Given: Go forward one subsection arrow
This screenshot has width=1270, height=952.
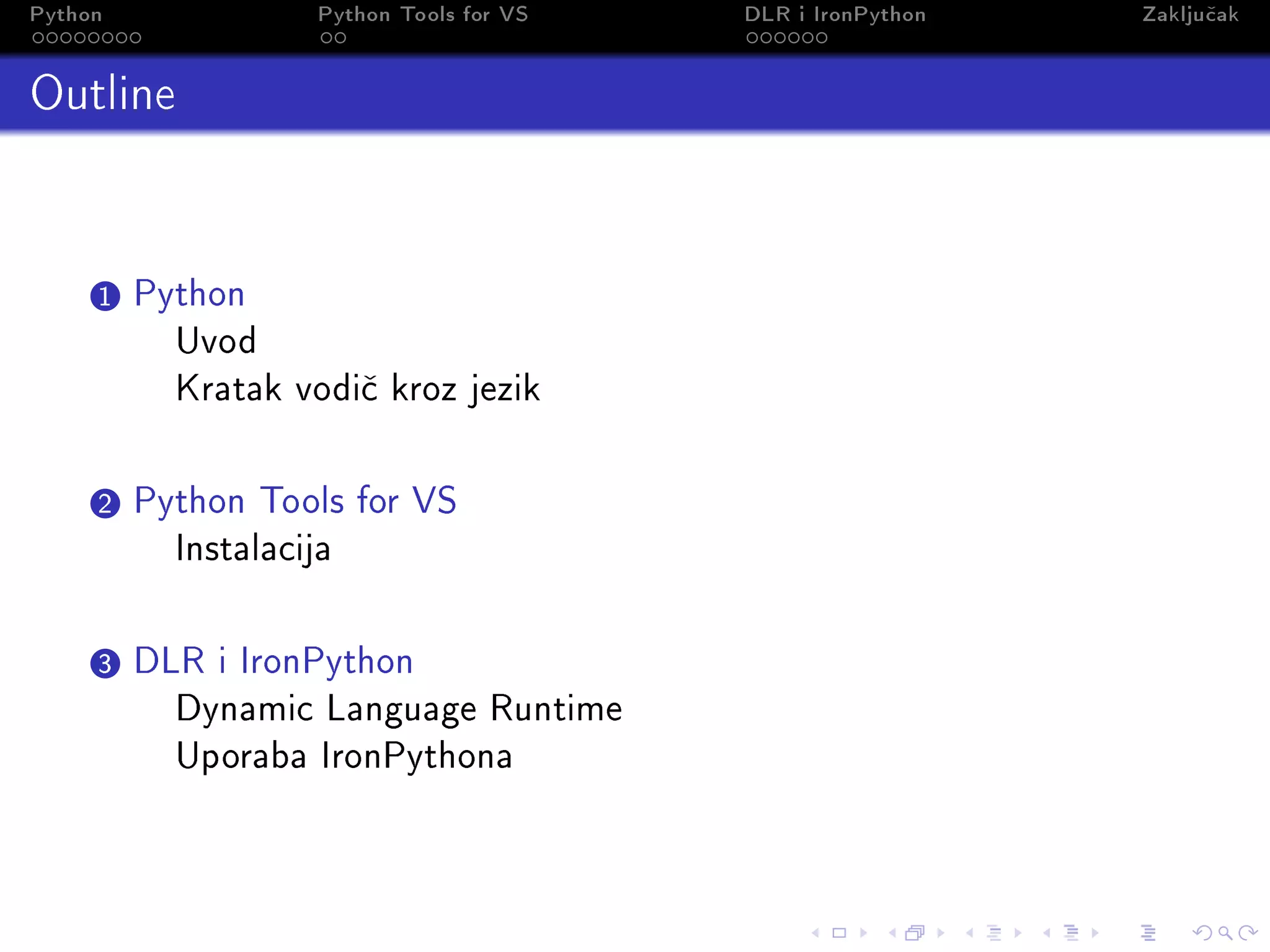Looking at the screenshot, I should (1018, 932).
